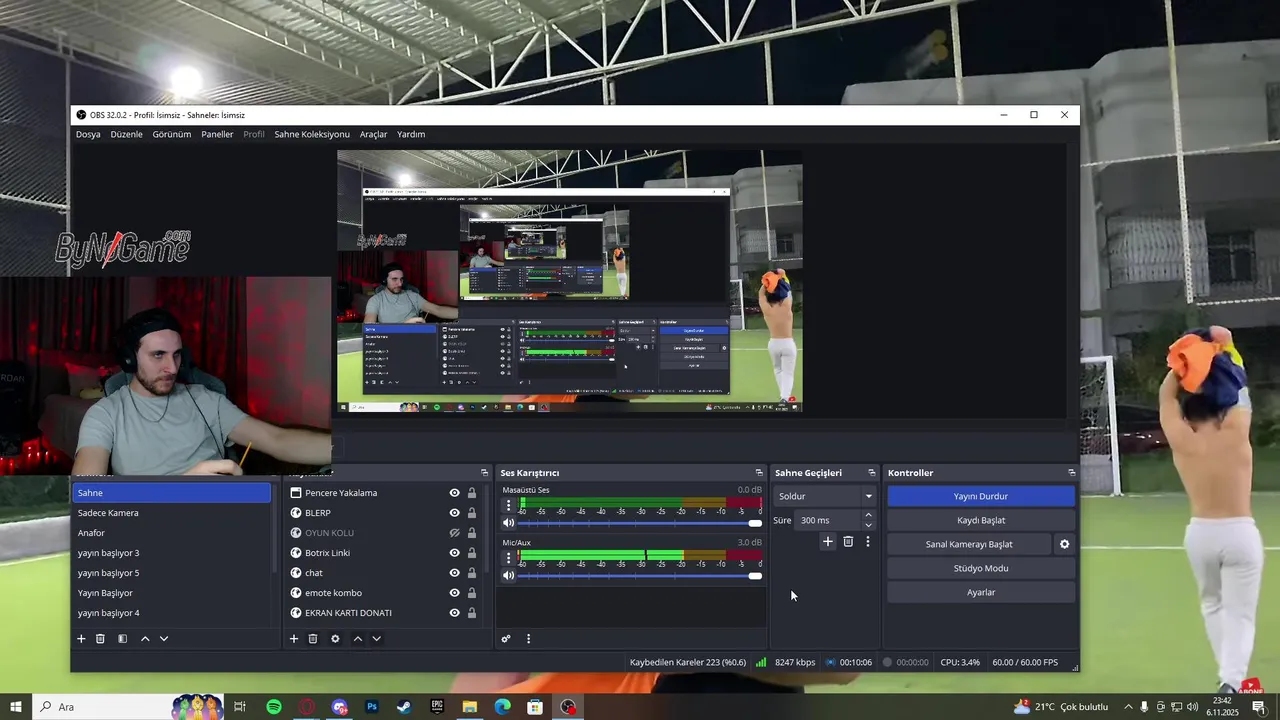Hide the Botrix Linki source
Viewport: 1280px width, 720px height.
pos(454,553)
